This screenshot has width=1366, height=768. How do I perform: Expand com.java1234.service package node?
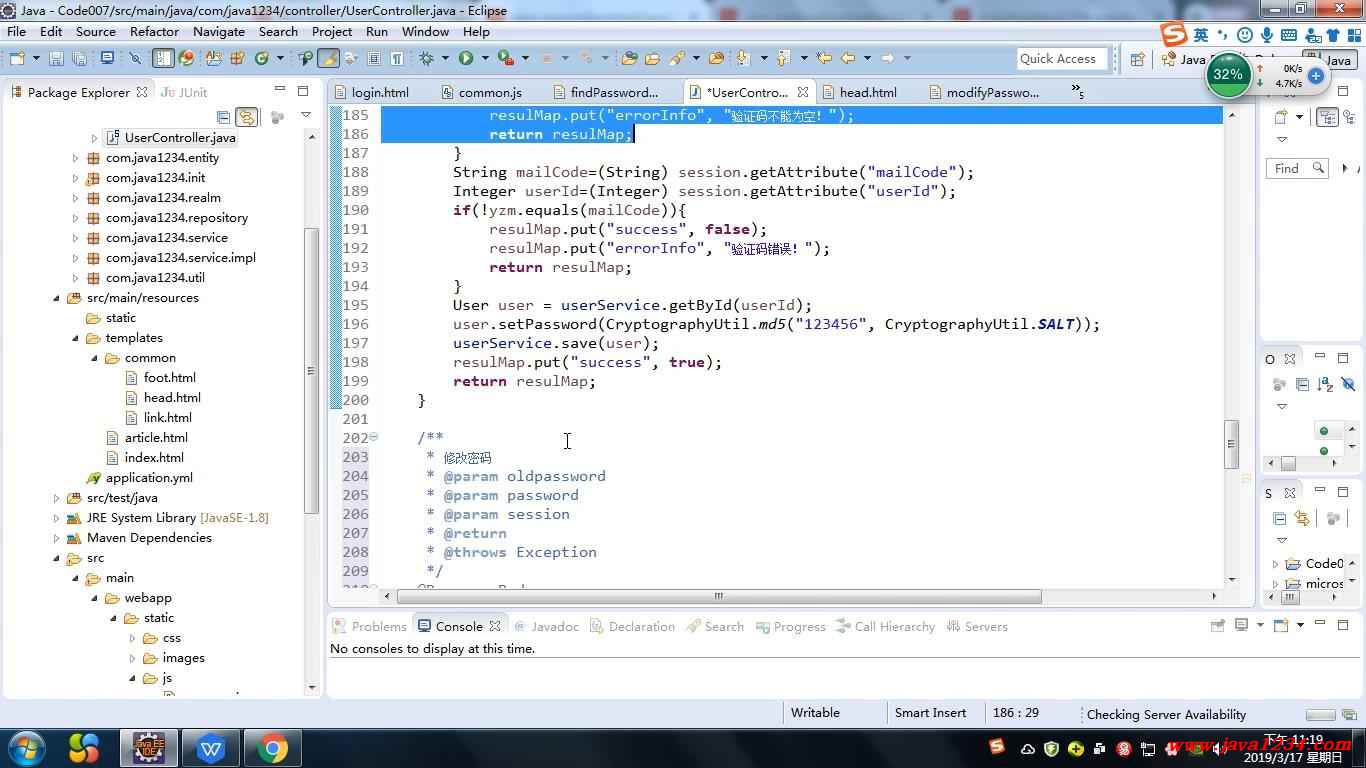(x=75, y=238)
